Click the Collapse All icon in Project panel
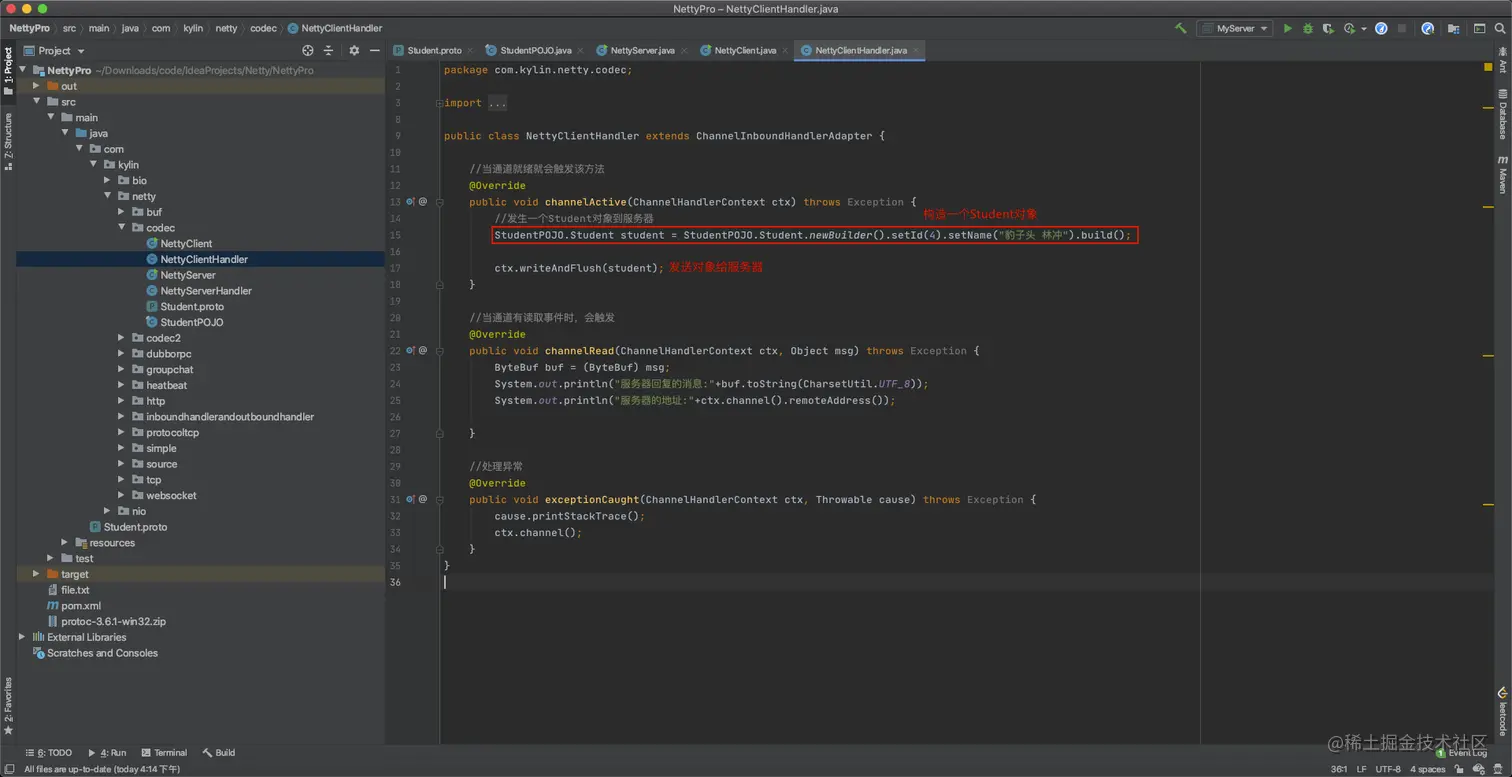Image resolution: width=1512 pixels, height=777 pixels. pyautogui.click(x=328, y=50)
